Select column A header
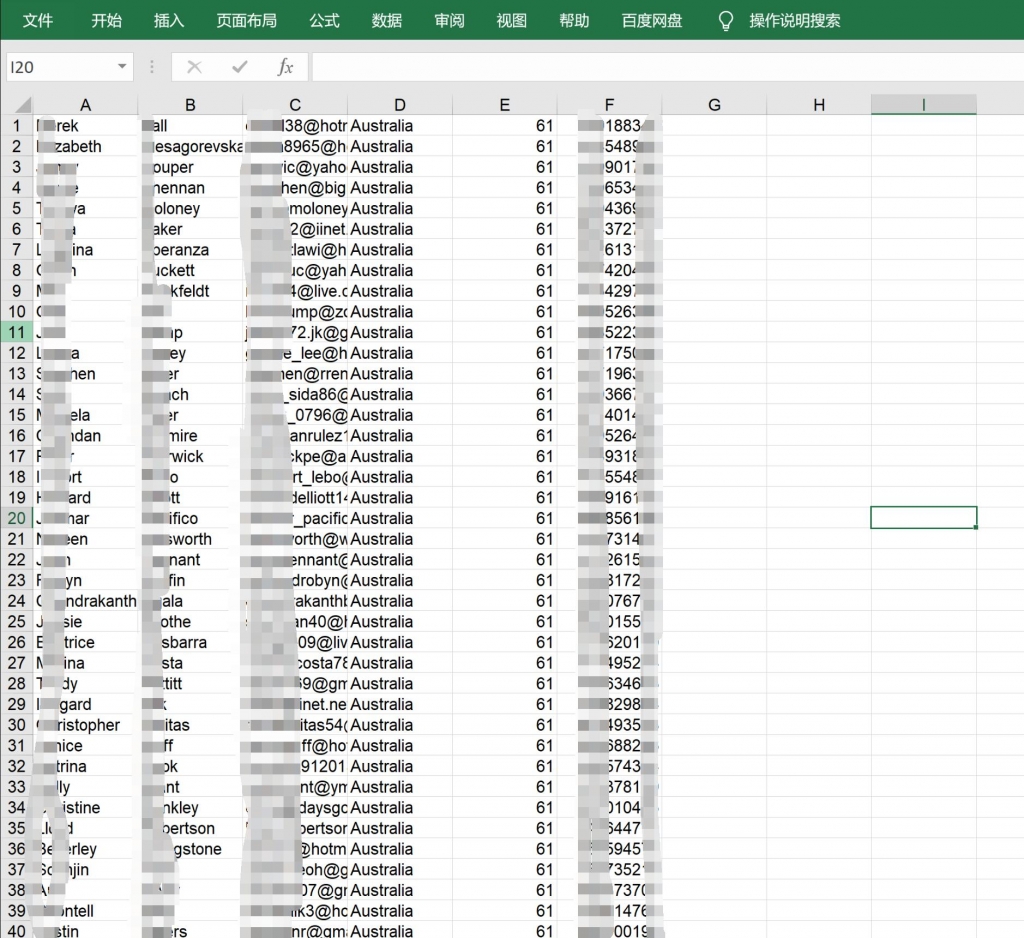1024x938 pixels. (86, 105)
